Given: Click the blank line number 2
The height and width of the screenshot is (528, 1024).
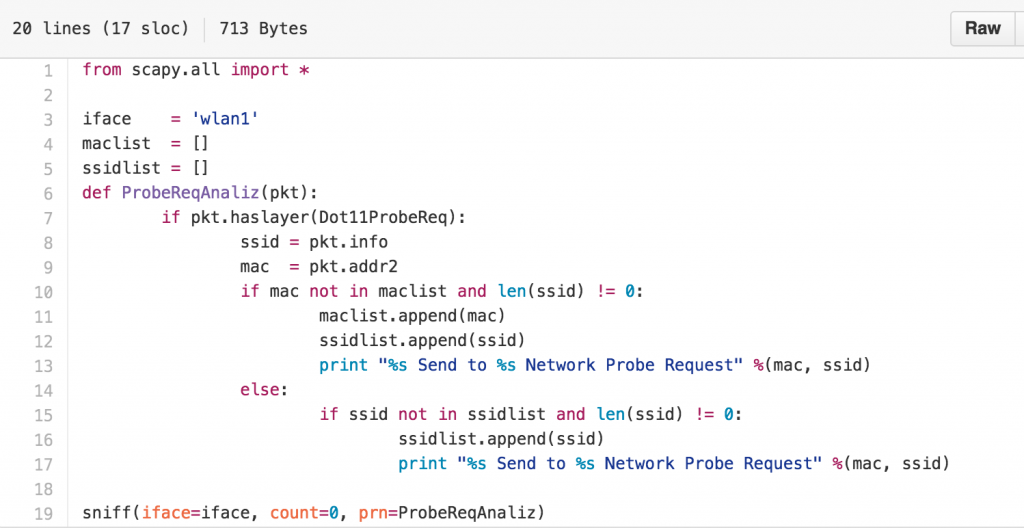Looking at the screenshot, I should click(x=47, y=95).
